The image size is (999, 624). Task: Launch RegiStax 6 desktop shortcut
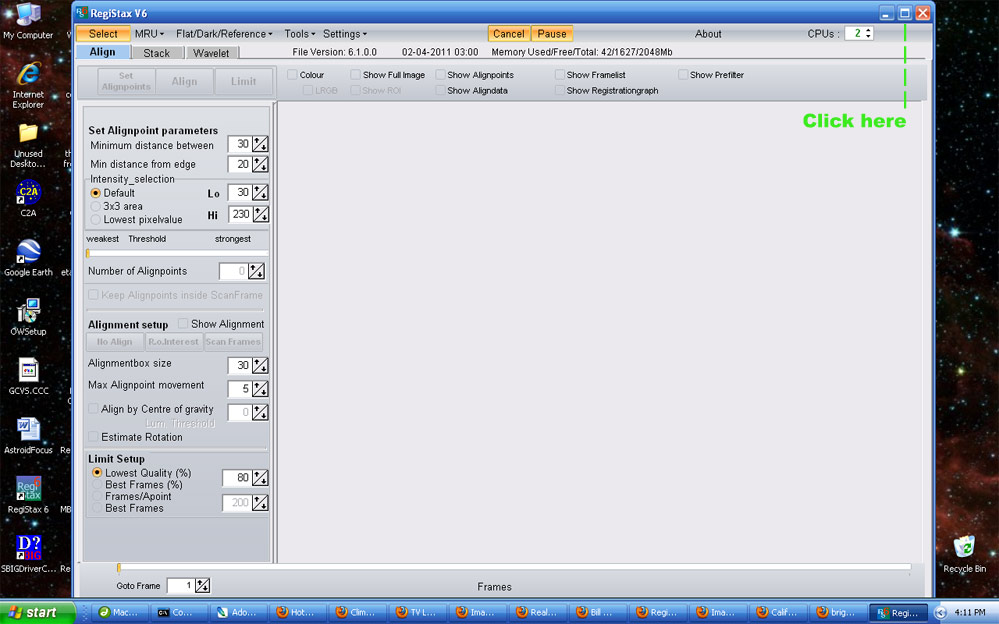28,495
